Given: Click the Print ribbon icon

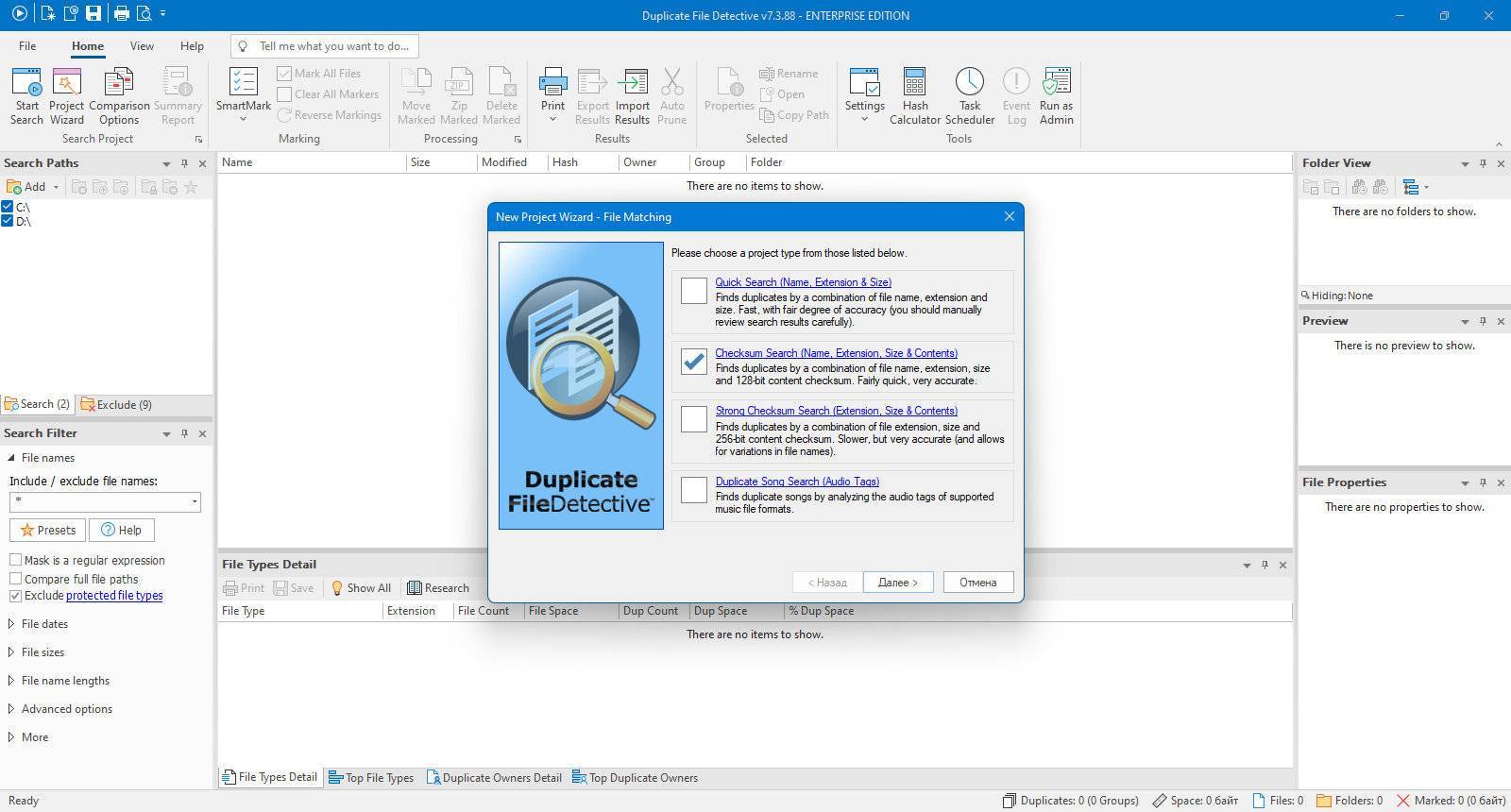Looking at the screenshot, I should click(552, 82).
